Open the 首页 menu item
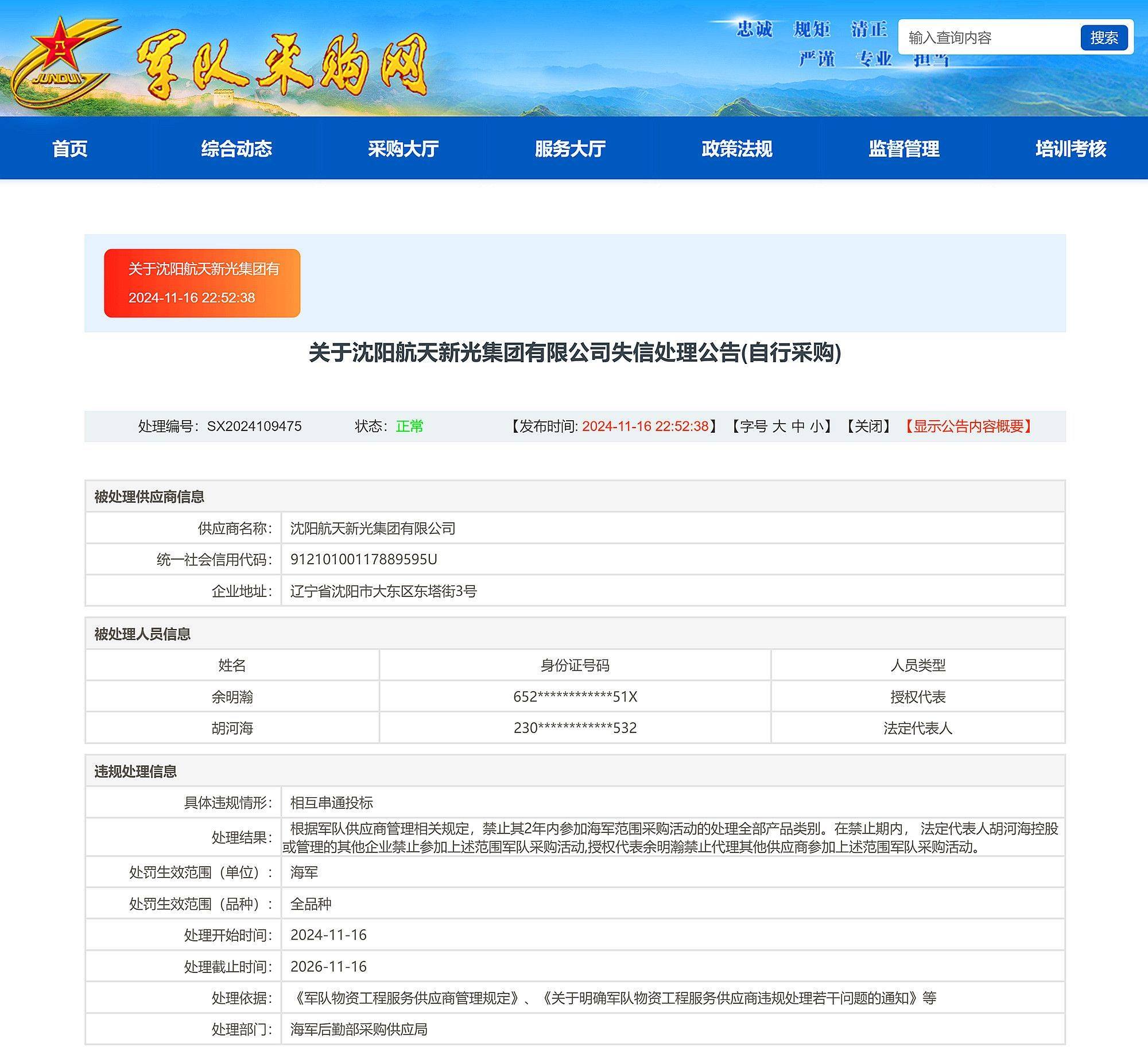This screenshot has height=1055, width=1148. (x=70, y=149)
